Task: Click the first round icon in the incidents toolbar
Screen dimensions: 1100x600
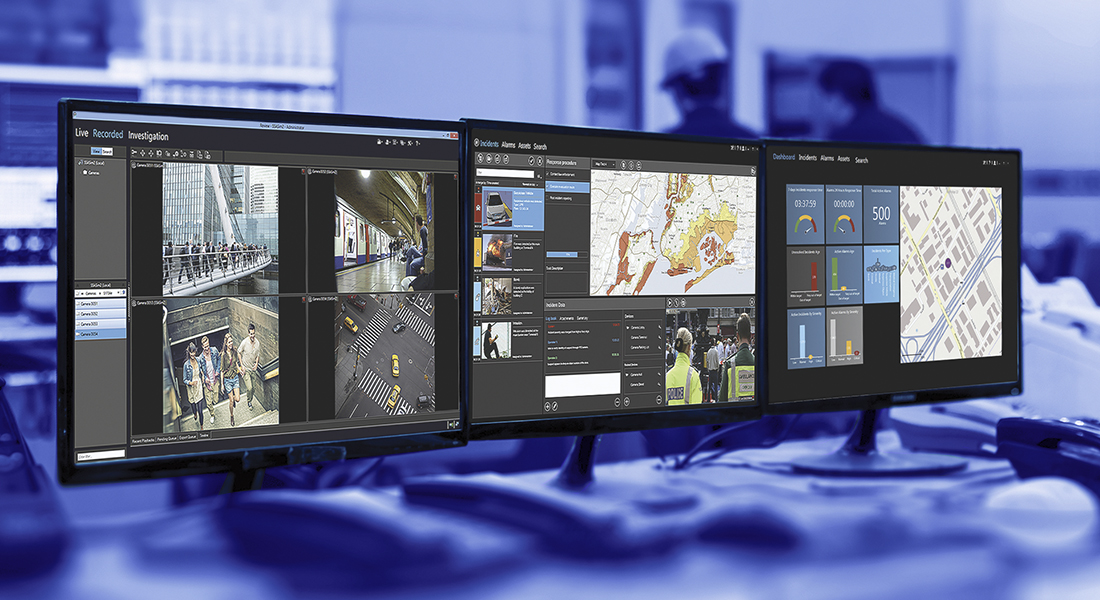Action: click(x=479, y=158)
